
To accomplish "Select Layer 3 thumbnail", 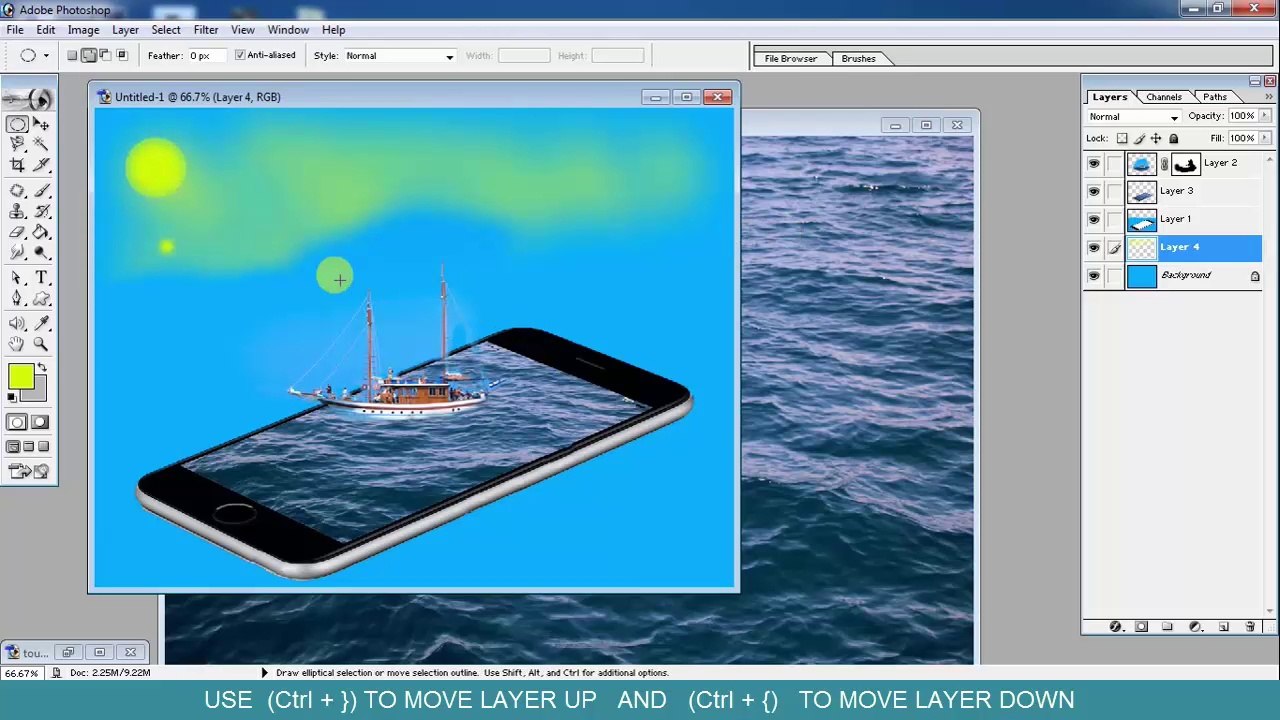I will pyautogui.click(x=1142, y=192).
